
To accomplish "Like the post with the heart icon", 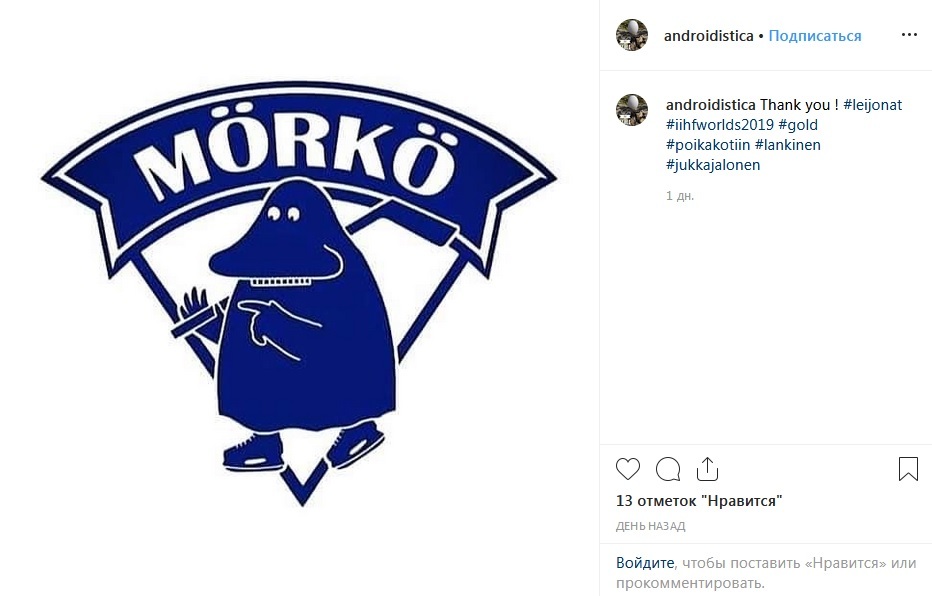I will [x=628, y=469].
